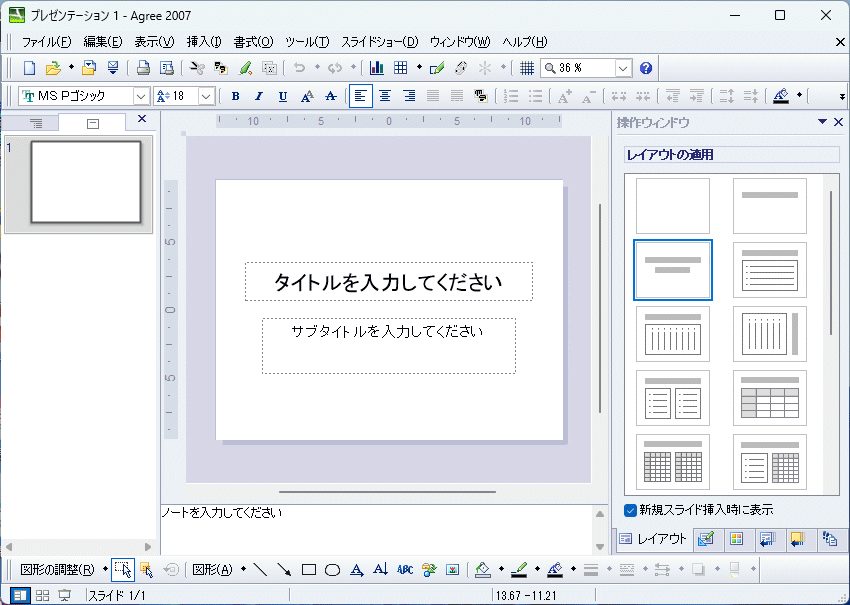
Task: Open the 挿入(I) menu
Action: coord(204,42)
